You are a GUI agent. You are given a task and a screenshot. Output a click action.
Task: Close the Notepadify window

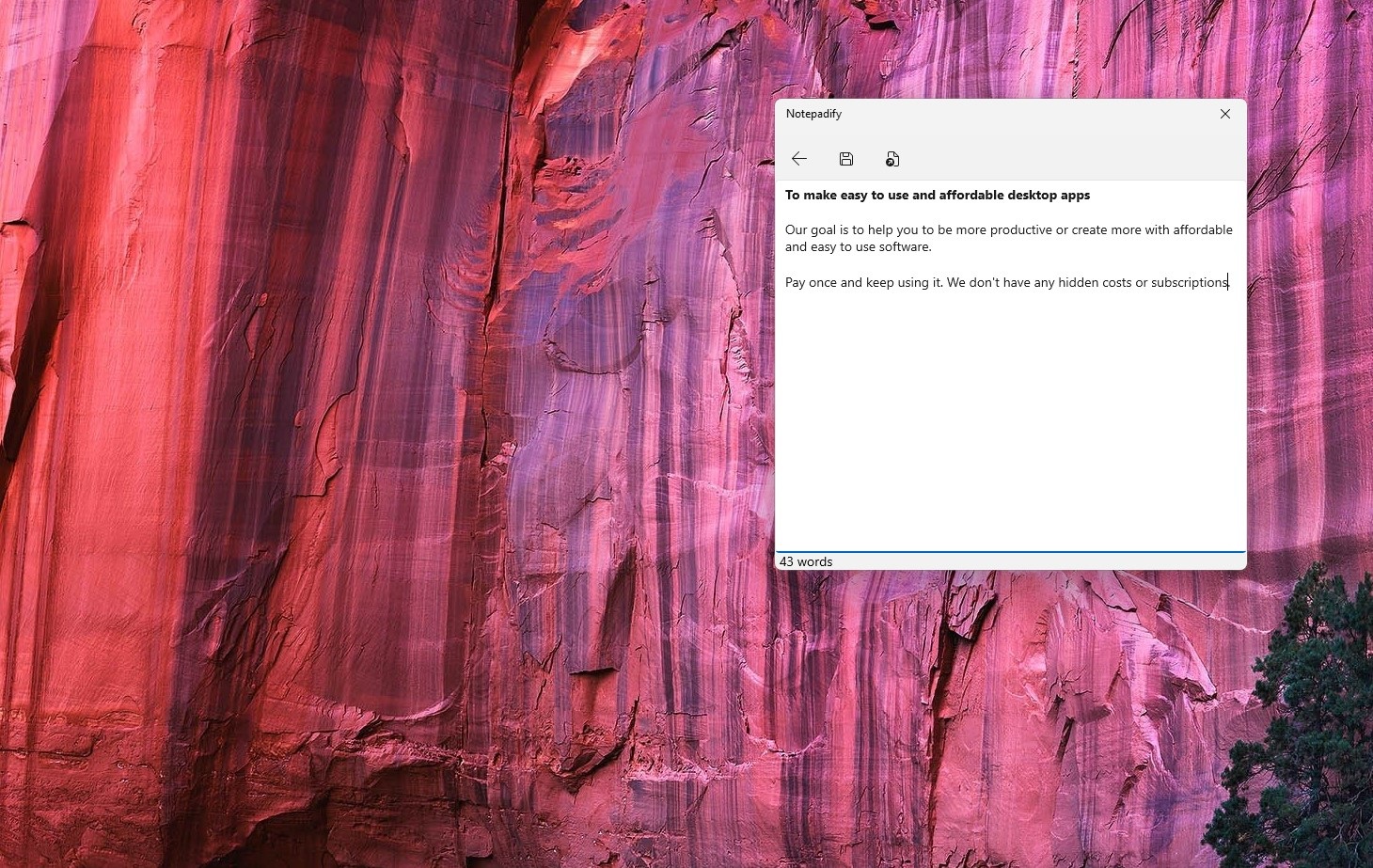[x=1224, y=114]
